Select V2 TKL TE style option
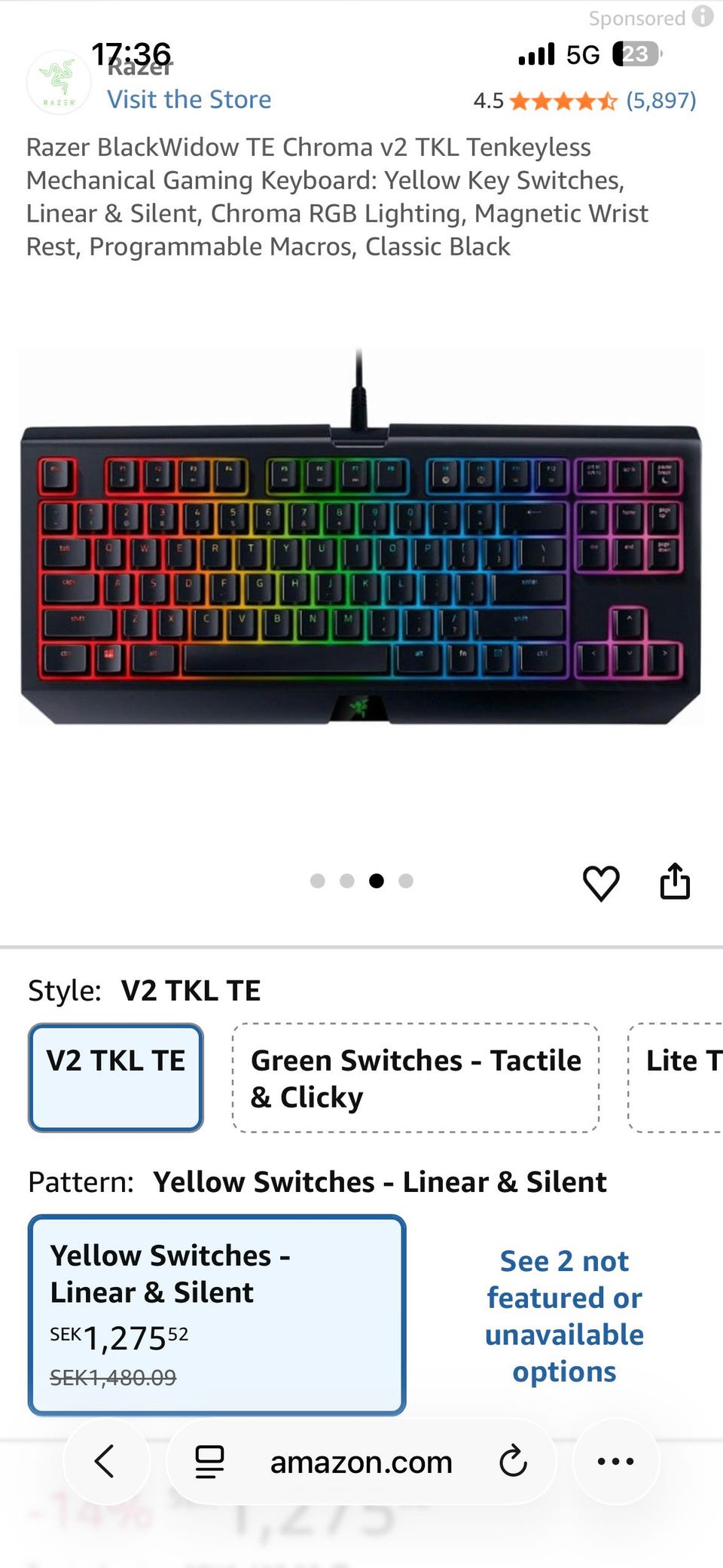The height and width of the screenshot is (1568, 723). (x=116, y=1077)
